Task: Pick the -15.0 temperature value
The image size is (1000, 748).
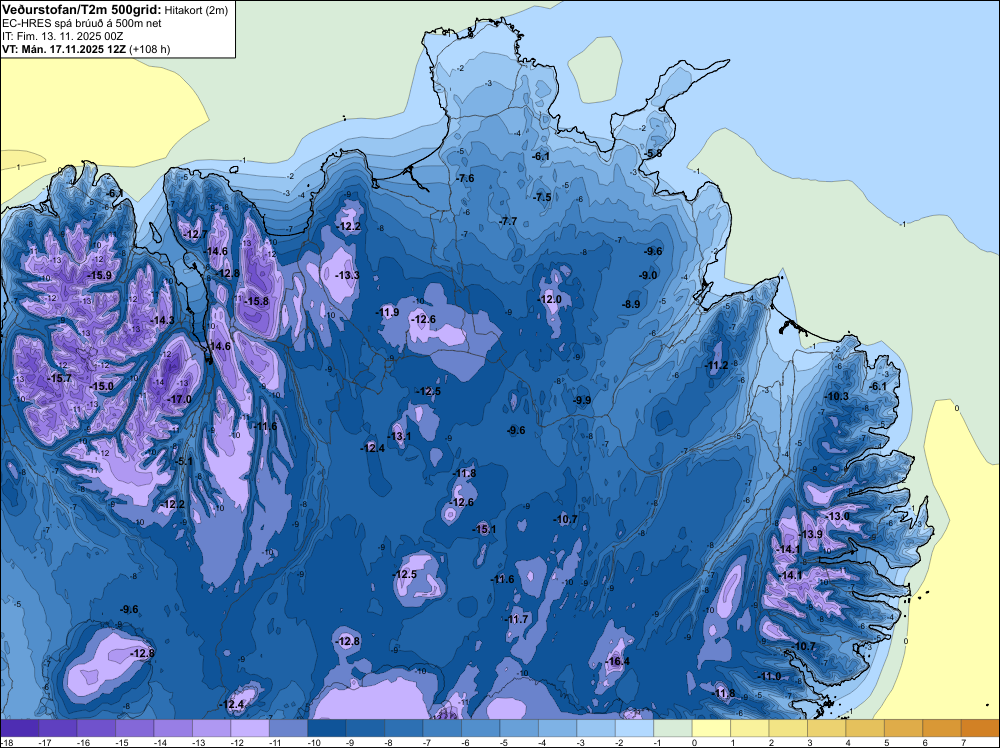Action: coord(101,386)
